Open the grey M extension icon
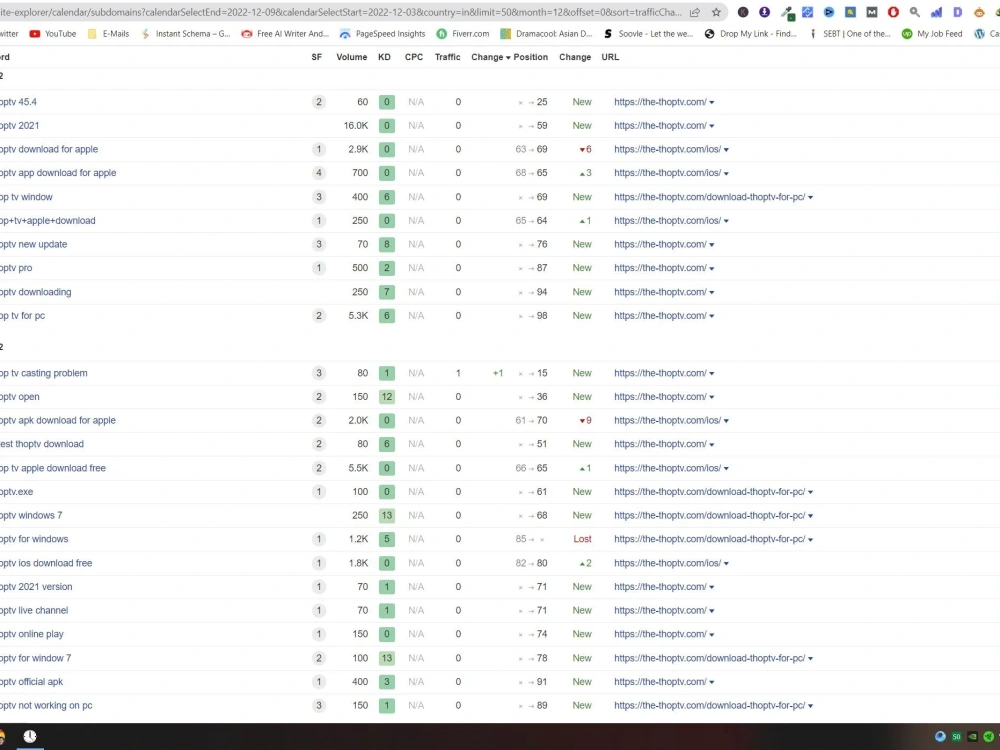Screen dimensions: 1000x750 tap(872, 12)
